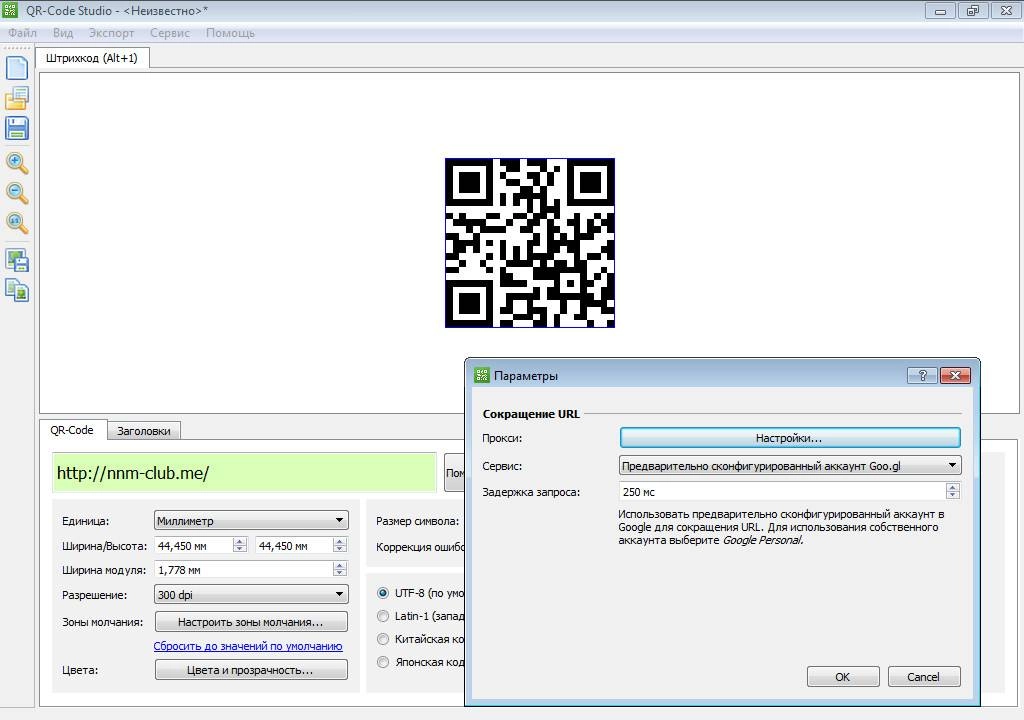Click the Save floppy disk icon
This screenshot has width=1024, height=720.
(17, 128)
